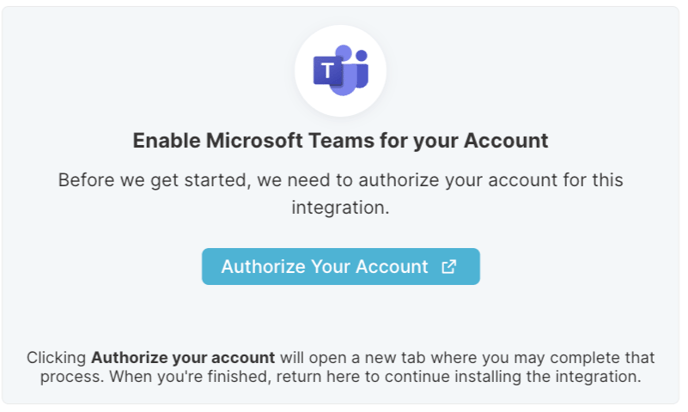Click the Enable Microsoft Teams heading

pyautogui.click(x=340, y=141)
